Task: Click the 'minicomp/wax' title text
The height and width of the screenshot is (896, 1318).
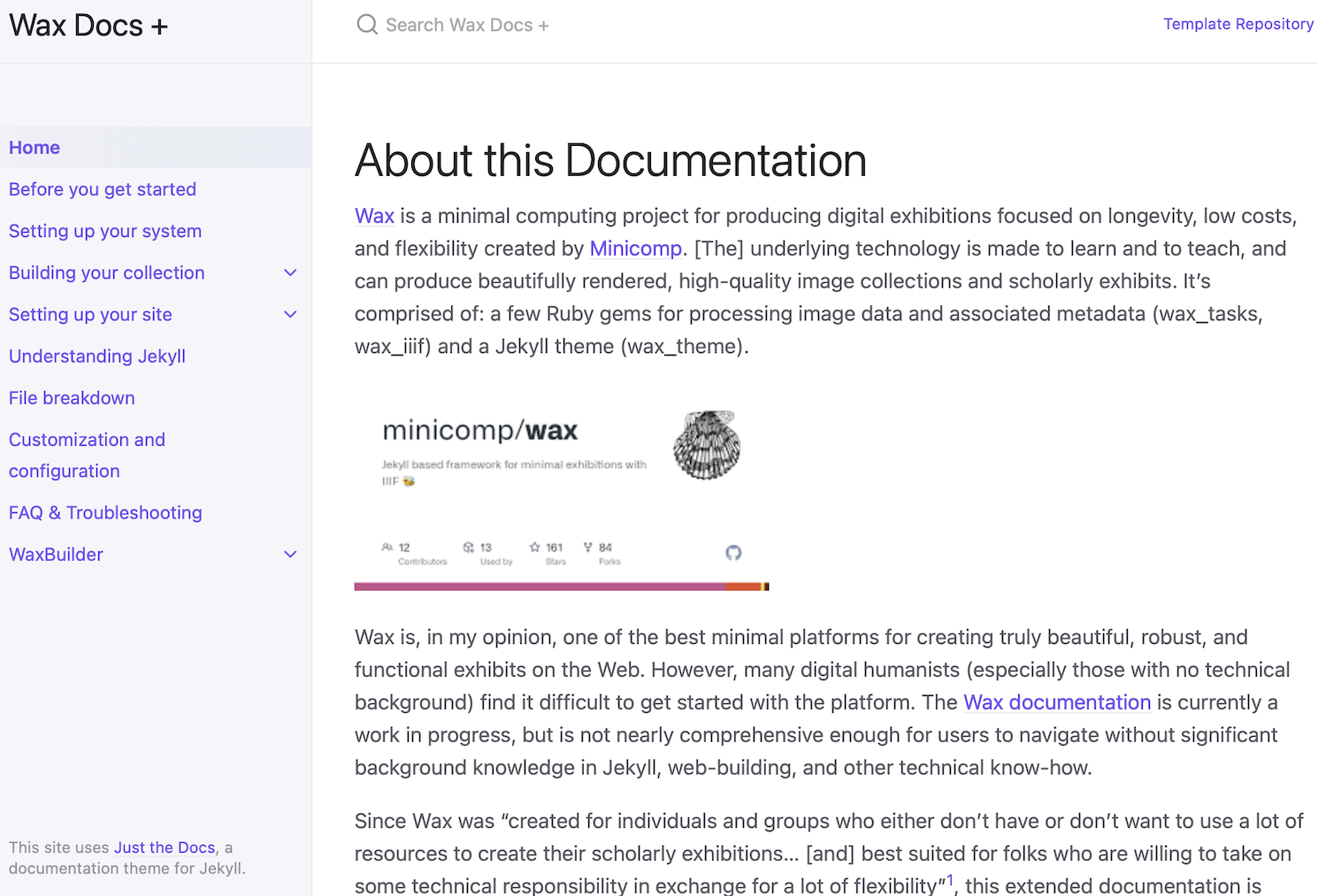Action: [x=479, y=431]
